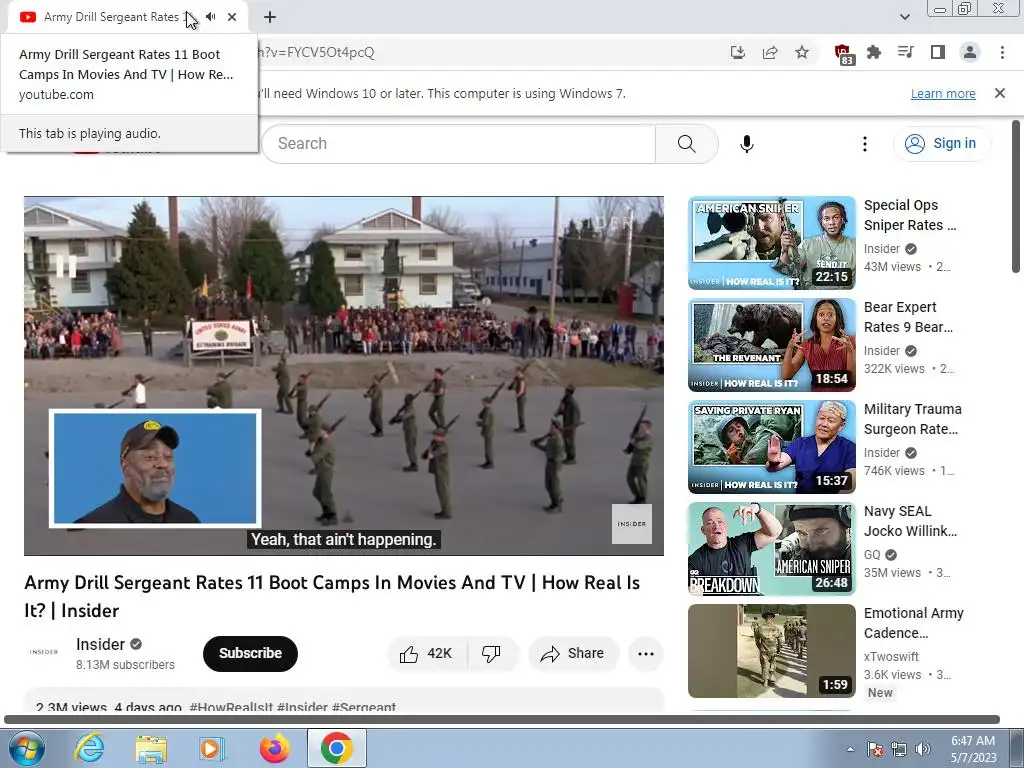Screen dimensions: 1024x768
Task: Dismiss the Windows 7 warning bar
Action: pyautogui.click(x=999, y=93)
